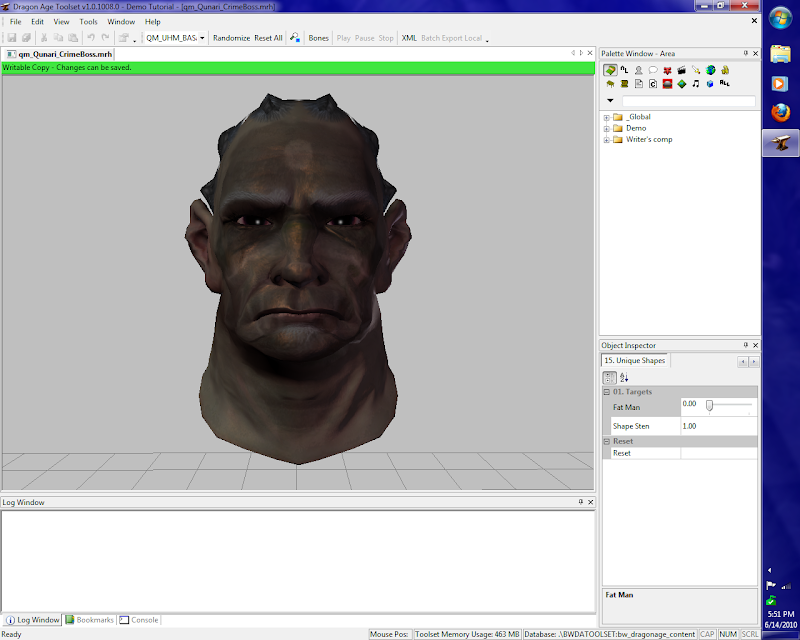
Task: Select the clapperboard cutscene palette icon
Action: (681, 70)
